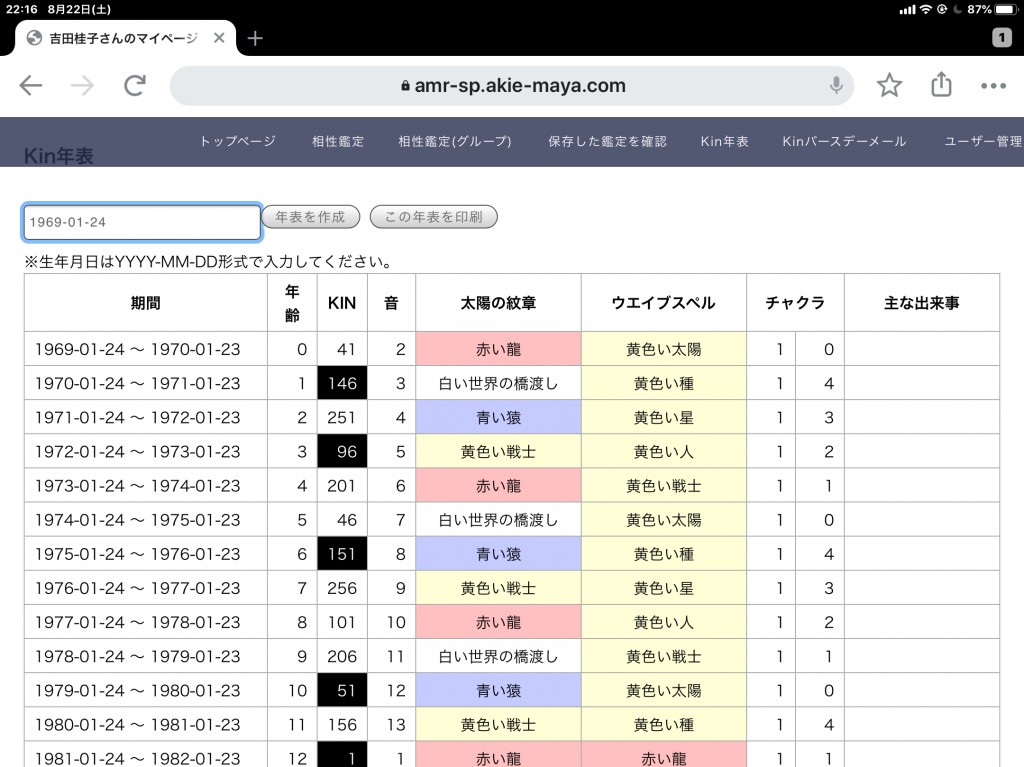1024x767 pixels.
Task: Select 黄色い太陽 wavespell in the 1969 row
Action: click(664, 349)
